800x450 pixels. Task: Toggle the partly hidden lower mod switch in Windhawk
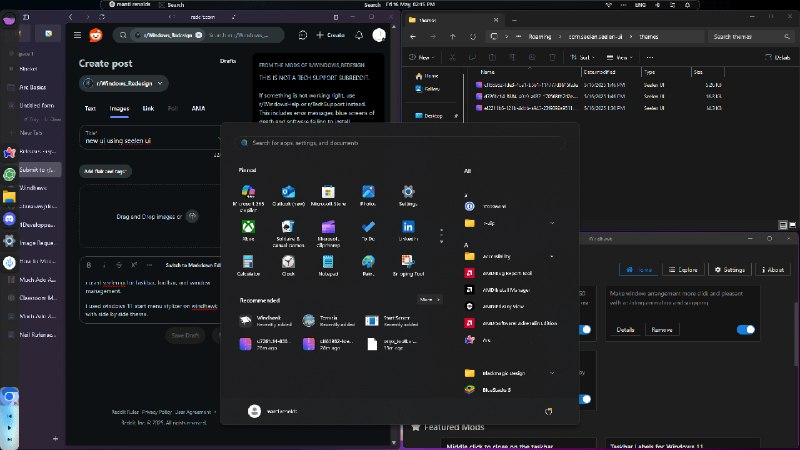tap(585, 399)
